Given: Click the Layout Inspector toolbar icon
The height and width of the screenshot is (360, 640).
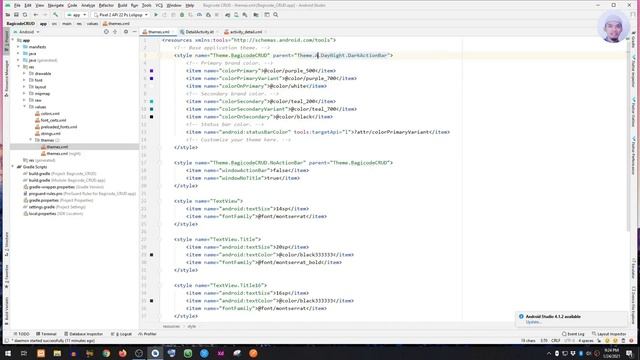Looking at the screenshot, I should [x=267, y=15].
